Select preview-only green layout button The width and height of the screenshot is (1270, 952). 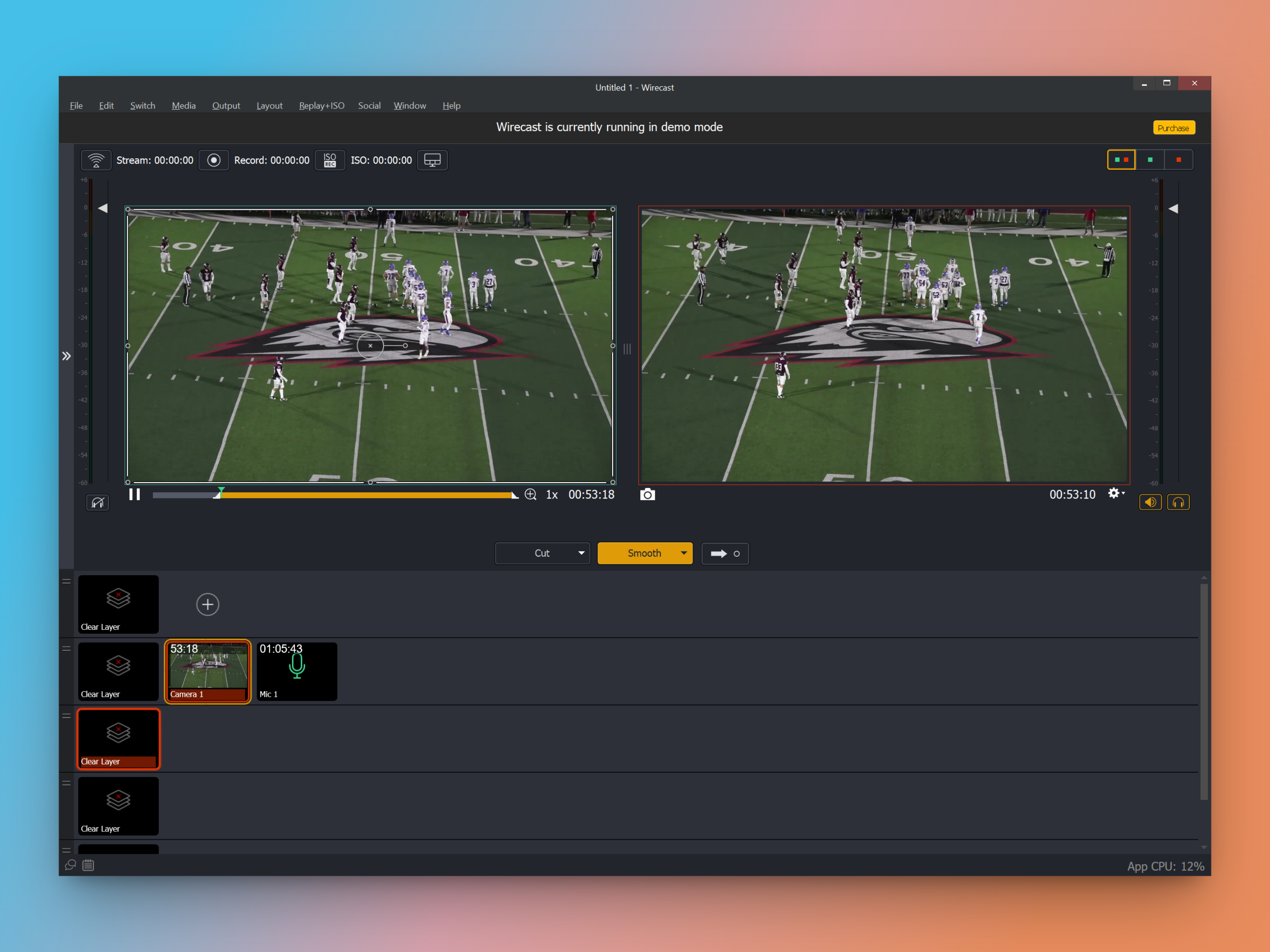click(x=1150, y=160)
